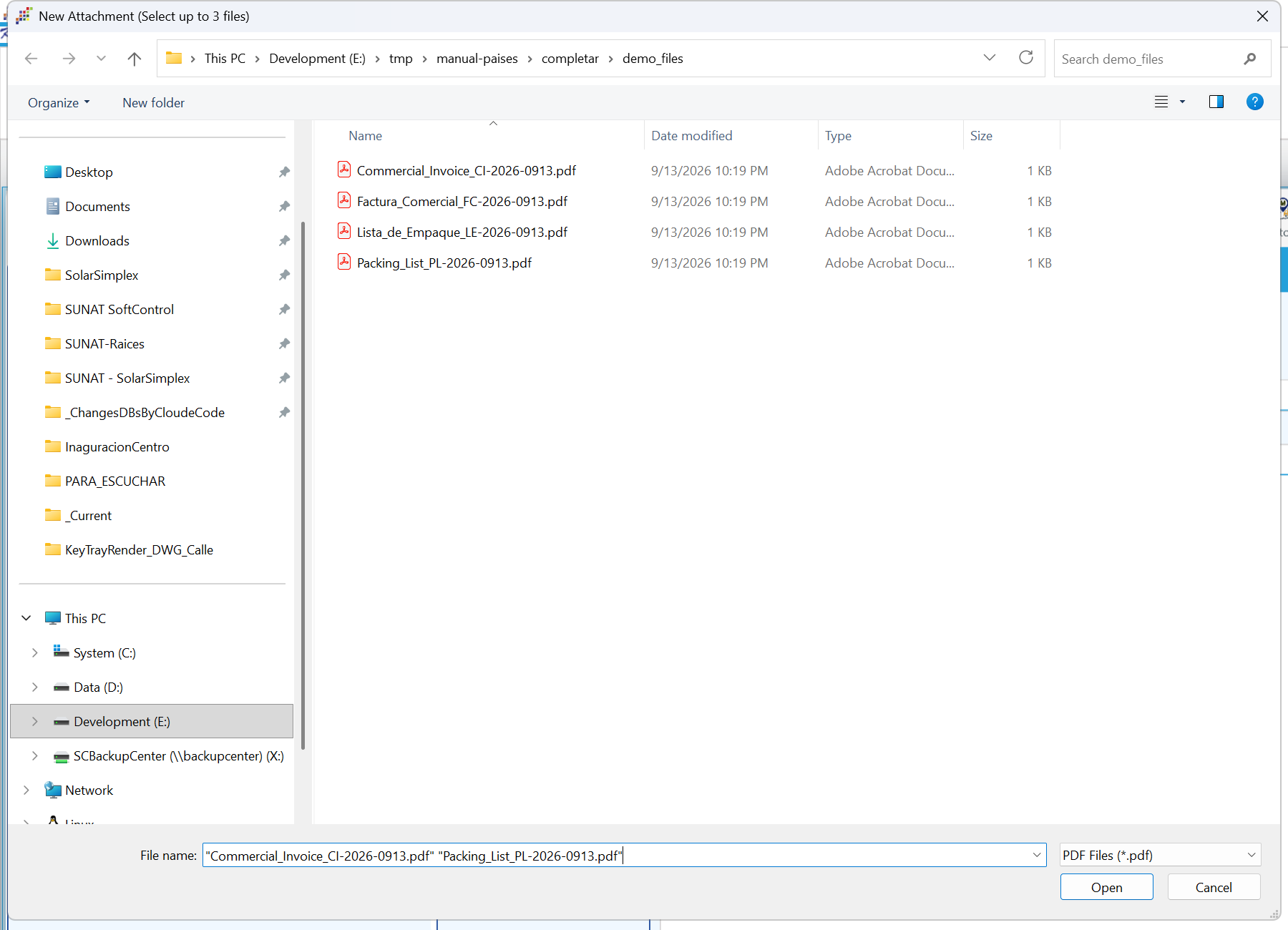Screen dimensions: 1288x930
Task: Expand the Development (E:) drive
Action: (34, 721)
